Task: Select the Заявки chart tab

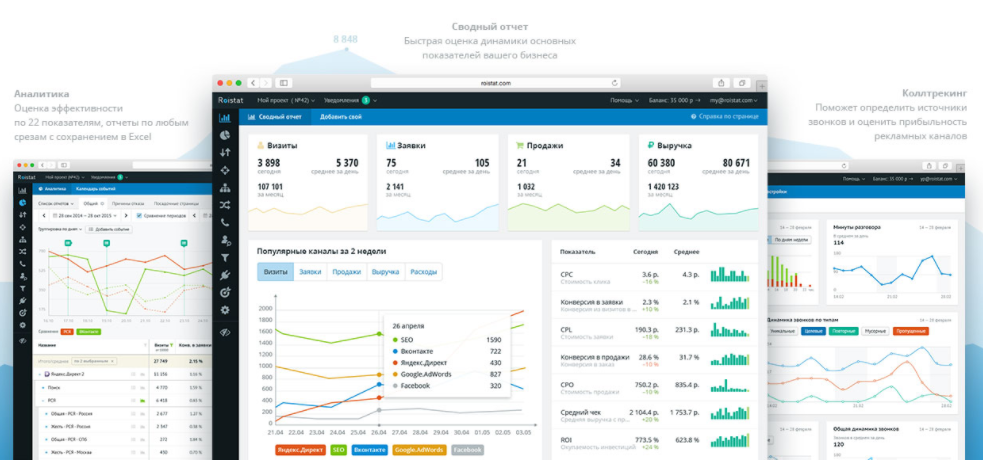Action: click(310, 272)
